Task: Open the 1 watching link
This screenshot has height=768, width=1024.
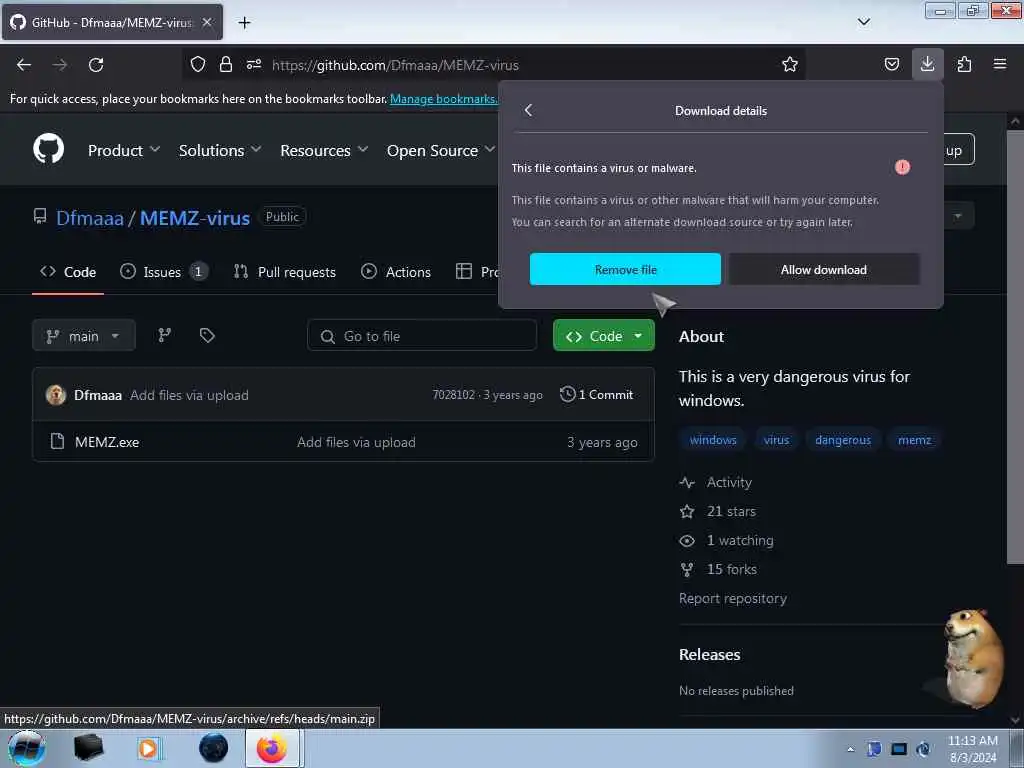Action: coord(727,540)
